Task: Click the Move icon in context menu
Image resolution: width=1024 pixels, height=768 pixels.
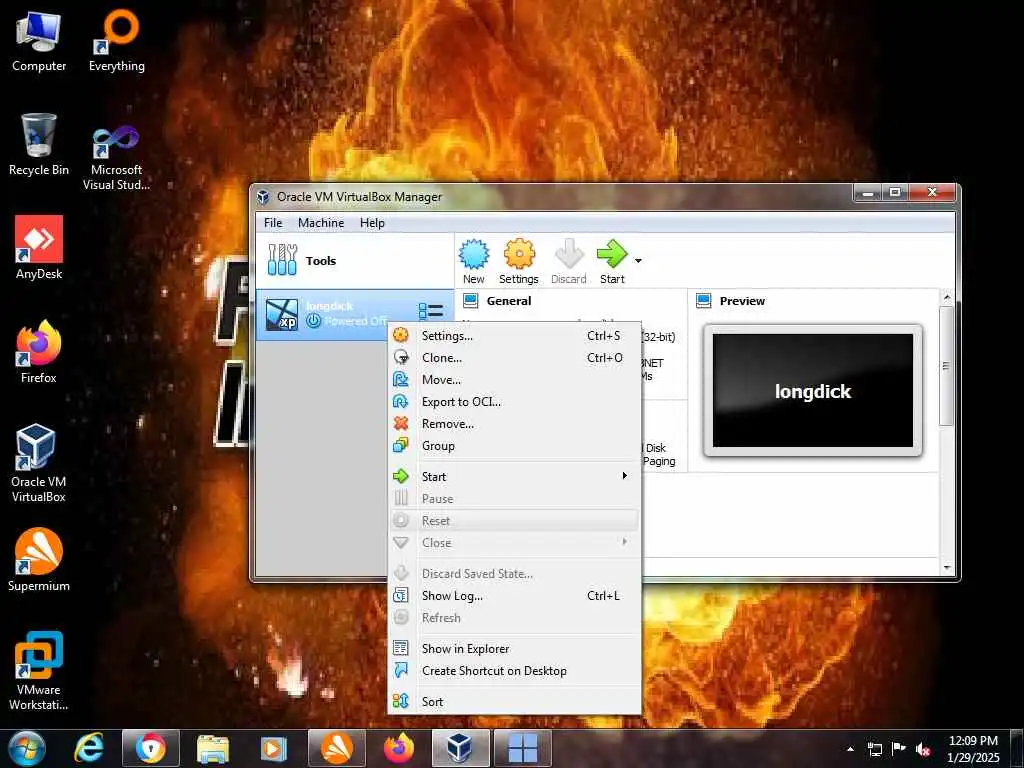Action: coord(401,379)
